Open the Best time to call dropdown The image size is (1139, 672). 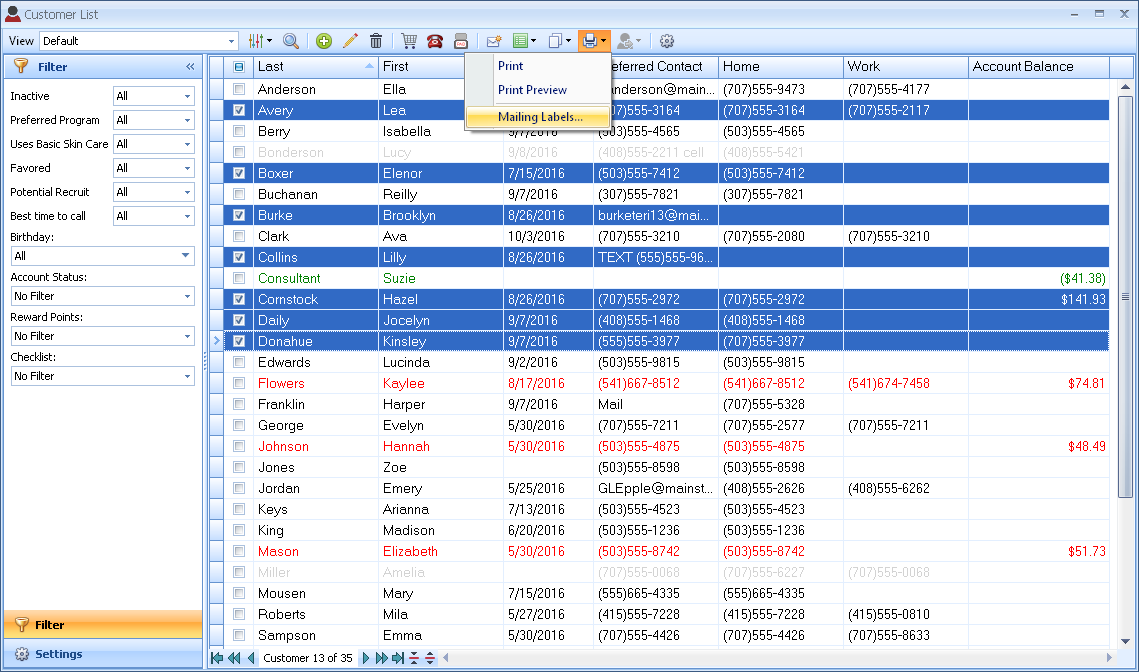tap(187, 216)
